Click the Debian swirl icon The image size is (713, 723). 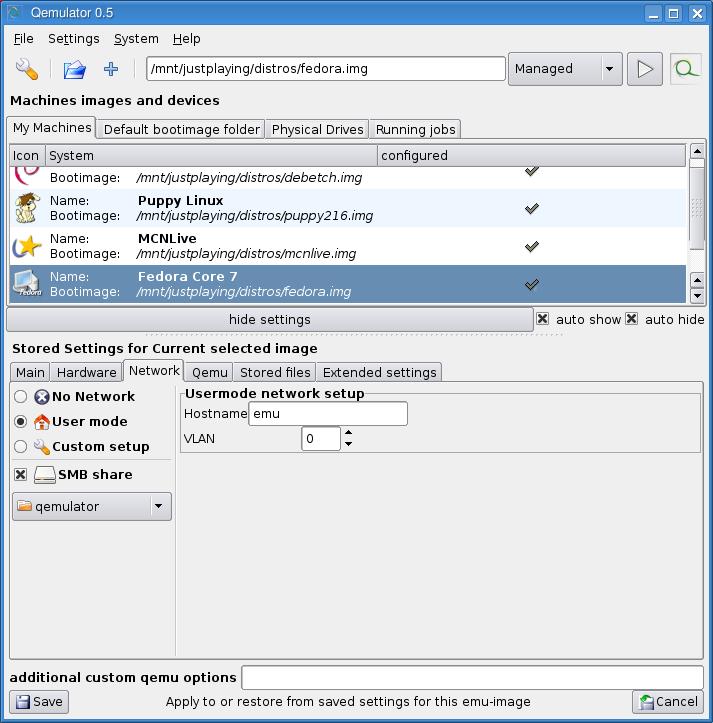click(27, 174)
